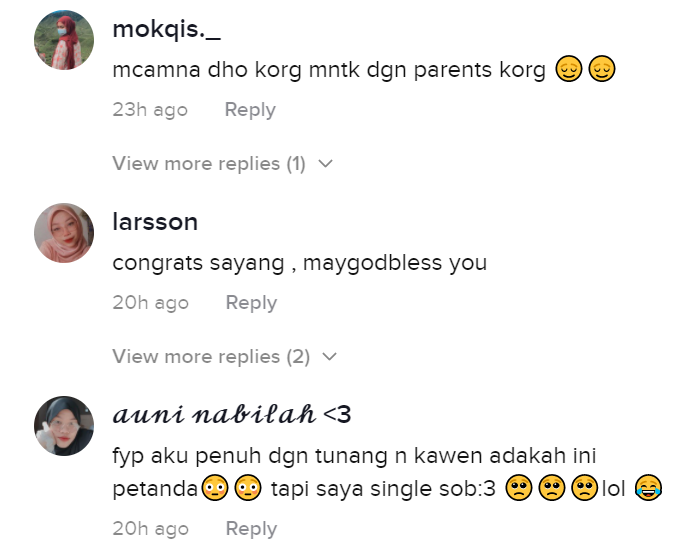Viewport: 693px width, 543px height.
Task: Click 20h ago timestamp under auni nabilah's comment
Action: pos(150,529)
